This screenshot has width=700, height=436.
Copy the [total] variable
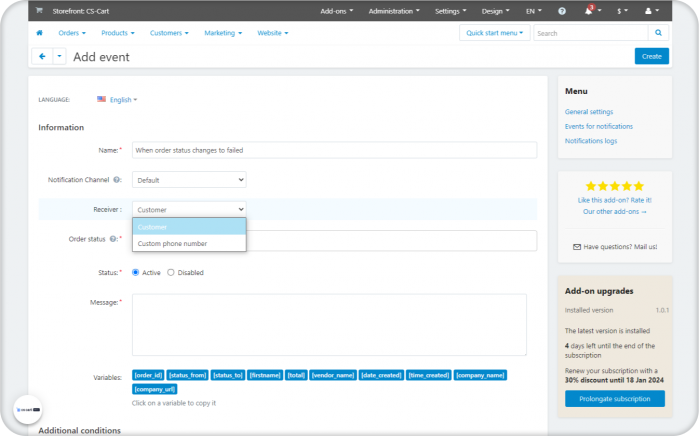(x=296, y=375)
